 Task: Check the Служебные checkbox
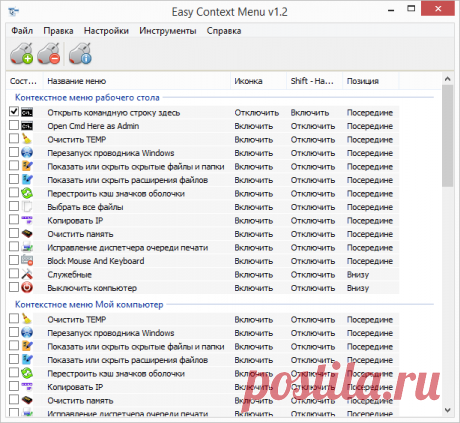tap(14, 273)
